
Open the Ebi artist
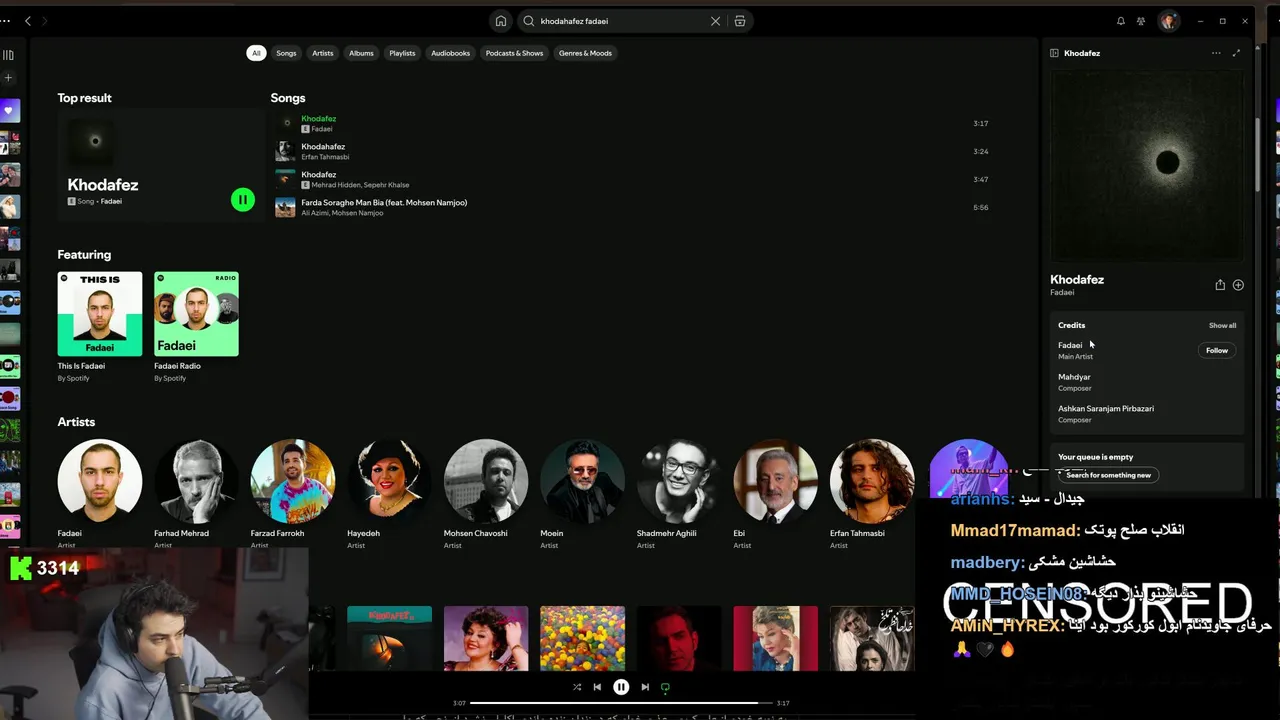[x=775, y=481]
